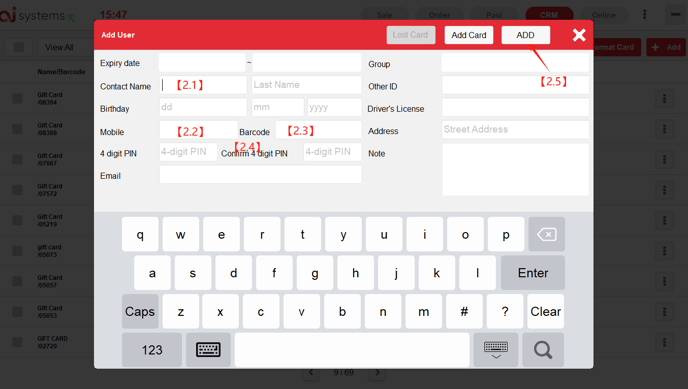Viewport: 688px width, 389px height.
Task: Open row options for Gift Card 08394
Action: point(664,98)
